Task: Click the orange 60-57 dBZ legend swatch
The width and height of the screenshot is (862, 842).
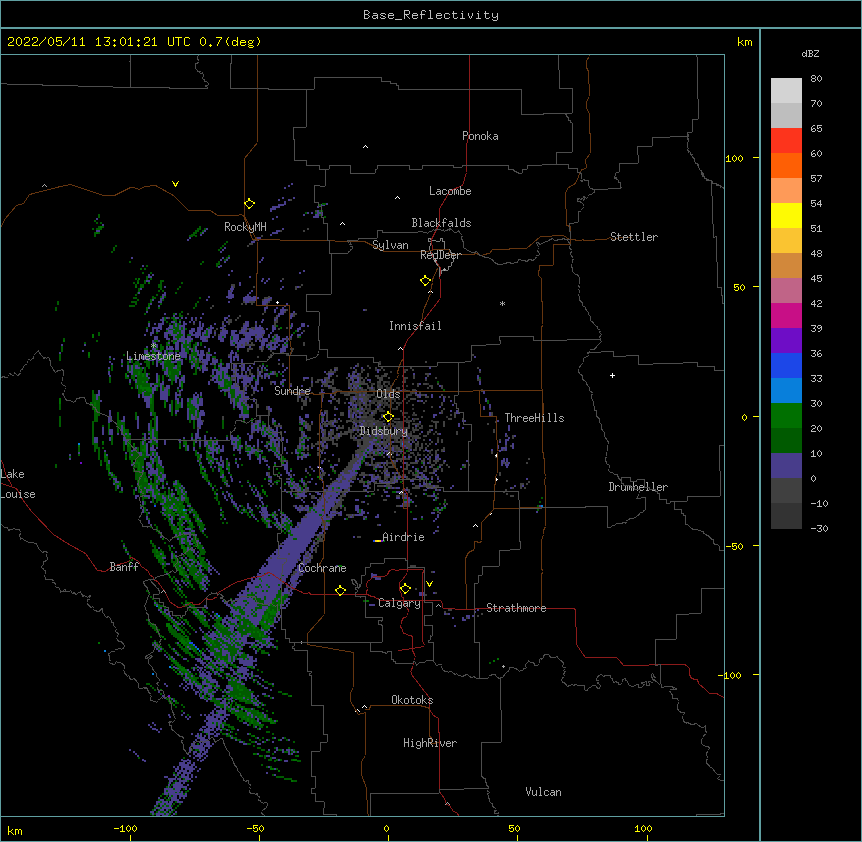Action: [x=786, y=165]
